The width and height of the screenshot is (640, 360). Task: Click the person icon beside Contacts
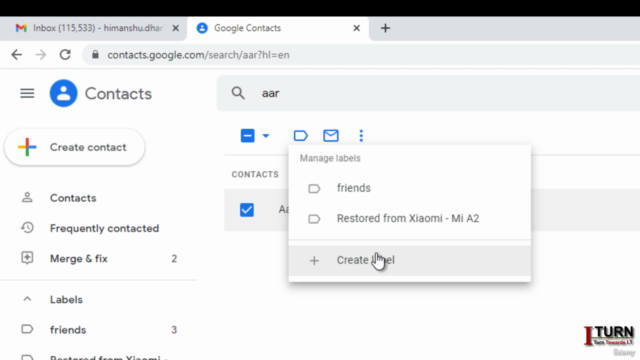click(x=27, y=198)
